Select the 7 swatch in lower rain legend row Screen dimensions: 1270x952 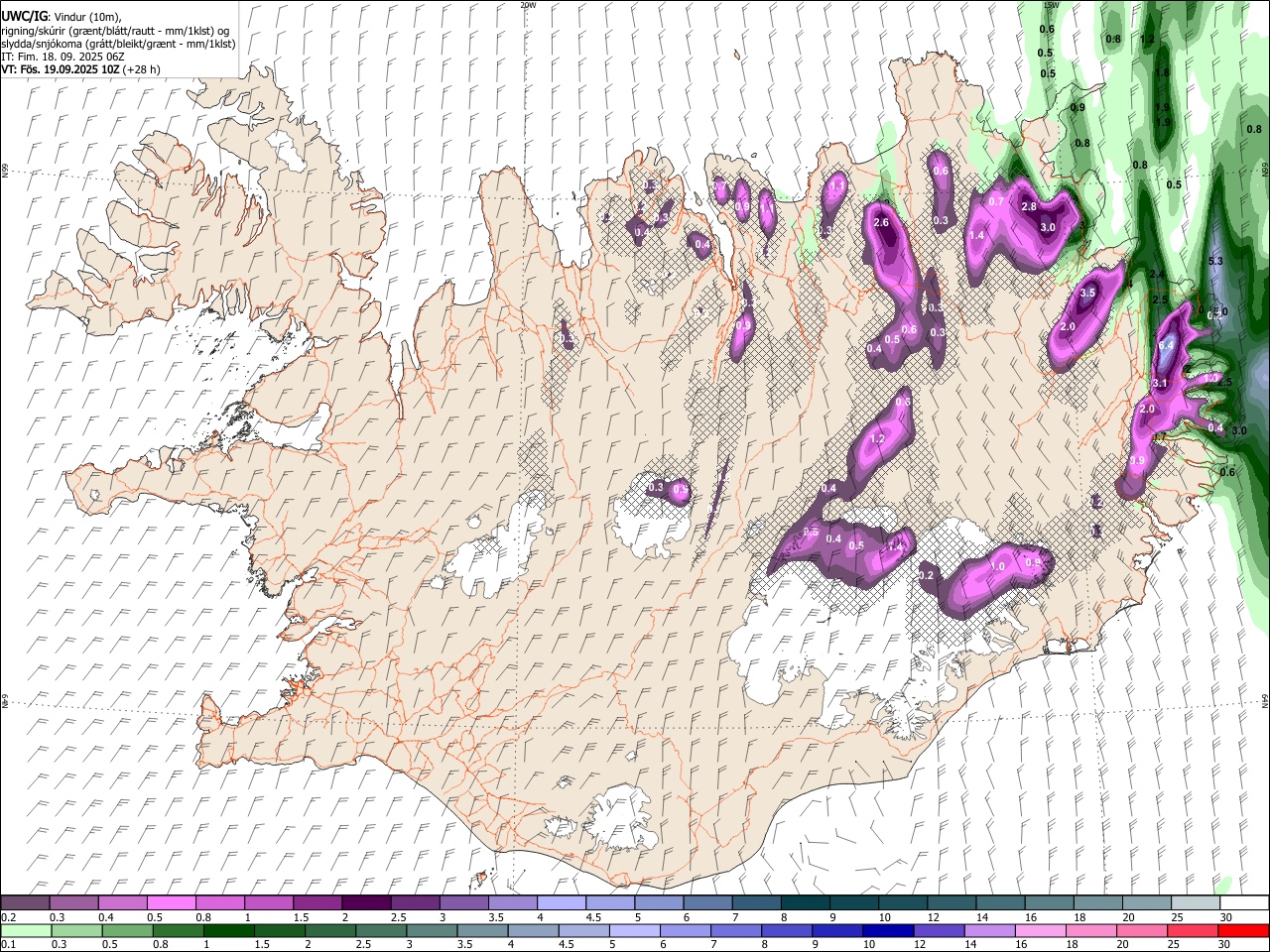pos(736,930)
